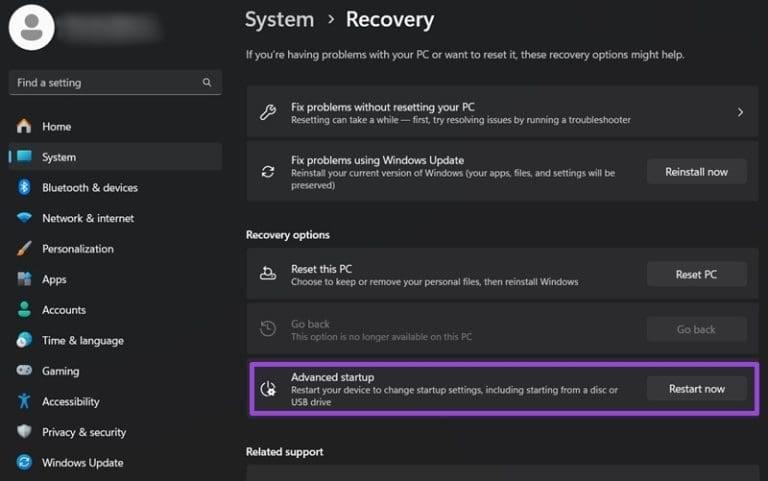Click the Privacy & security shield icon
The width and height of the screenshot is (768, 481).
click(24, 432)
